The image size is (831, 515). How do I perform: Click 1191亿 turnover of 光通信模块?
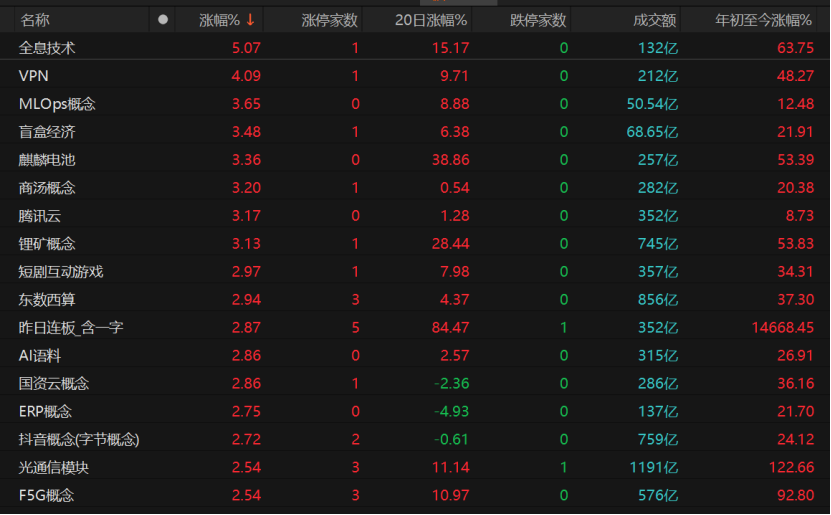[x=653, y=467]
